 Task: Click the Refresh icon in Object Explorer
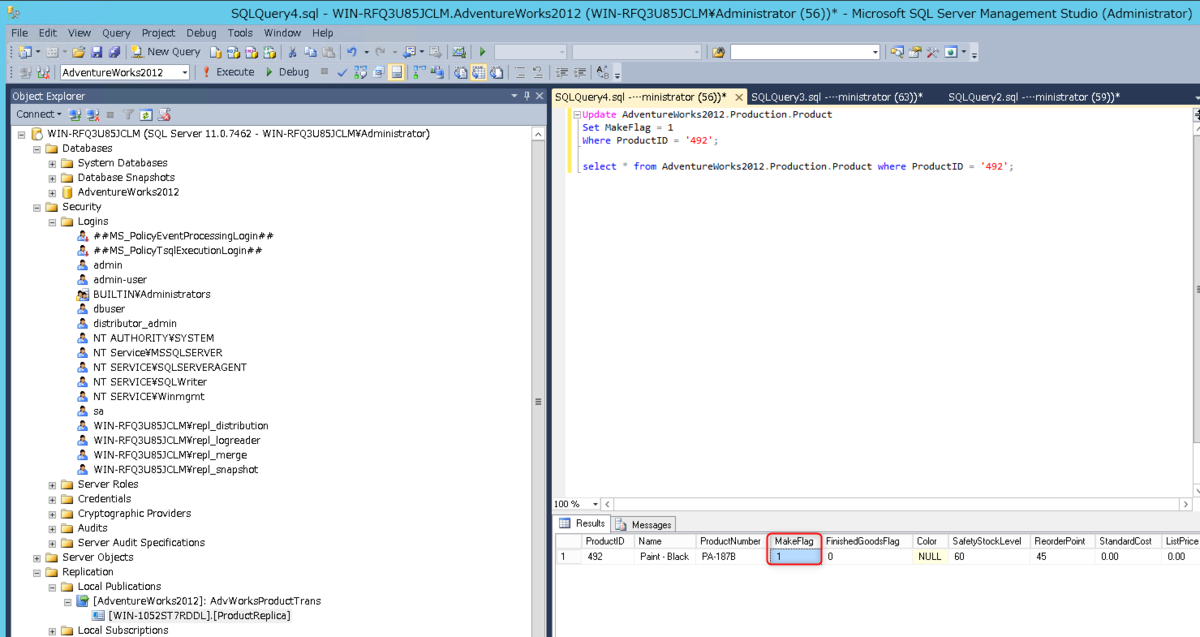tap(146, 115)
